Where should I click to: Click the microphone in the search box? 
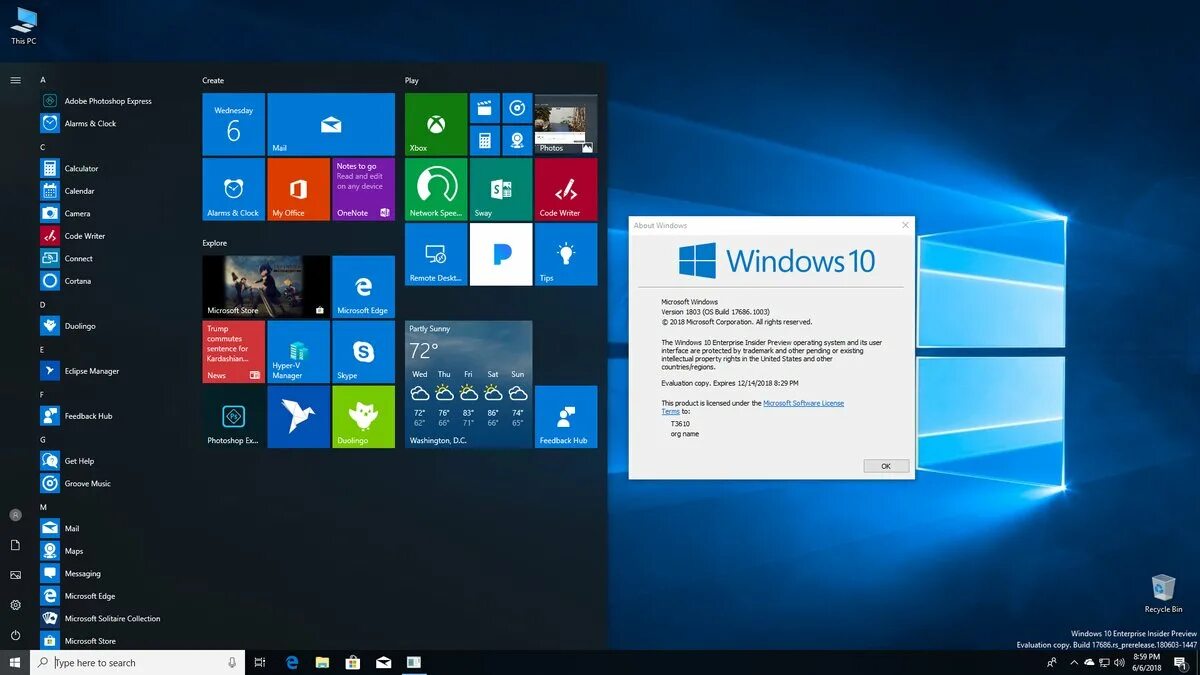coord(232,663)
